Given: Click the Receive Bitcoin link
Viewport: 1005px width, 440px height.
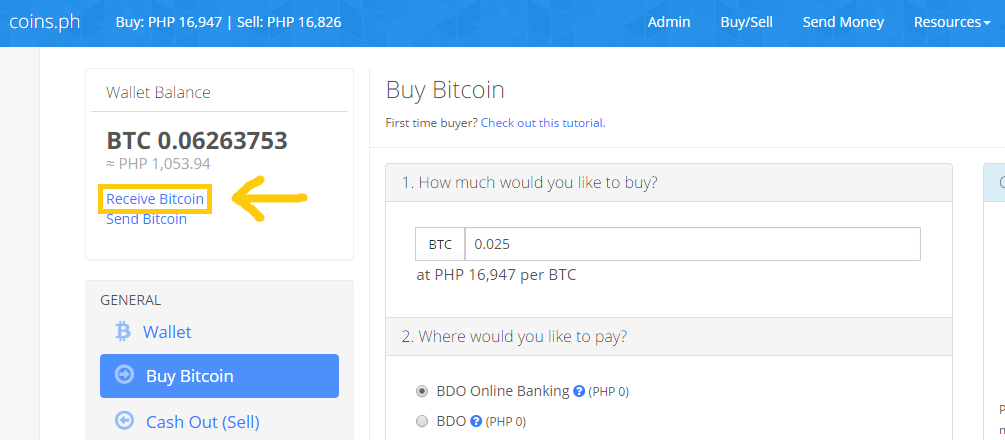Looking at the screenshot, I should click(x=155, y=199).
